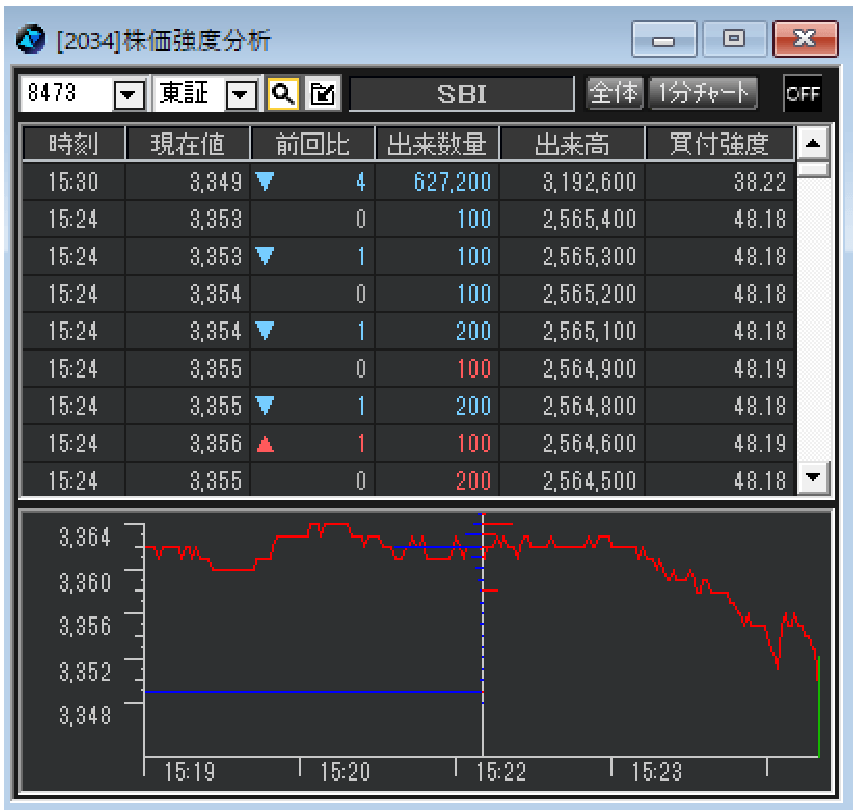Click the 全体 button
This screenshot has width=854, height=810.
[614, 93]
